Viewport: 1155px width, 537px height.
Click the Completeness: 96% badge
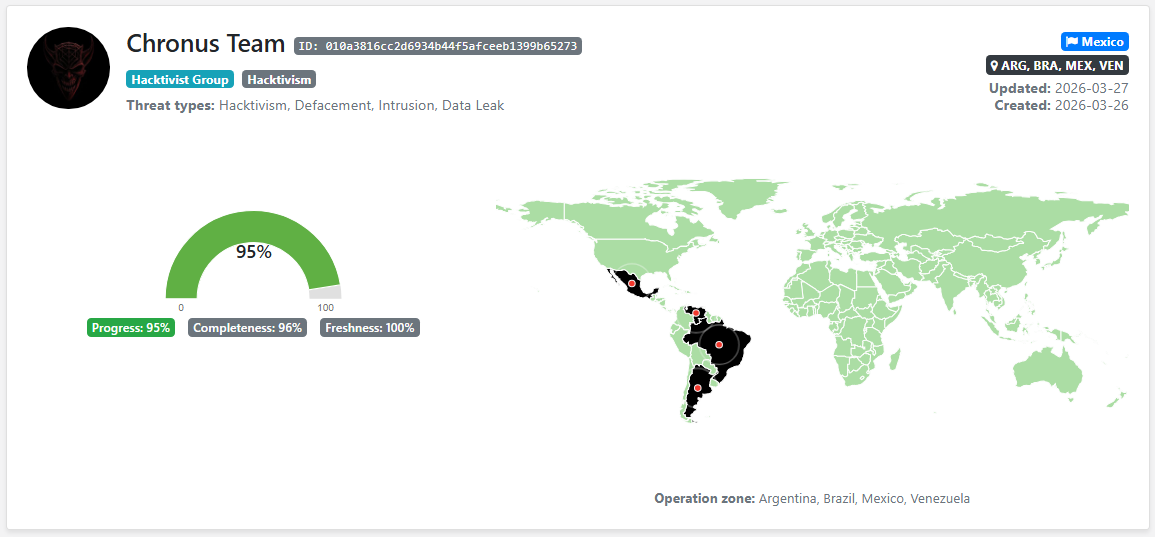click(247, 328)
